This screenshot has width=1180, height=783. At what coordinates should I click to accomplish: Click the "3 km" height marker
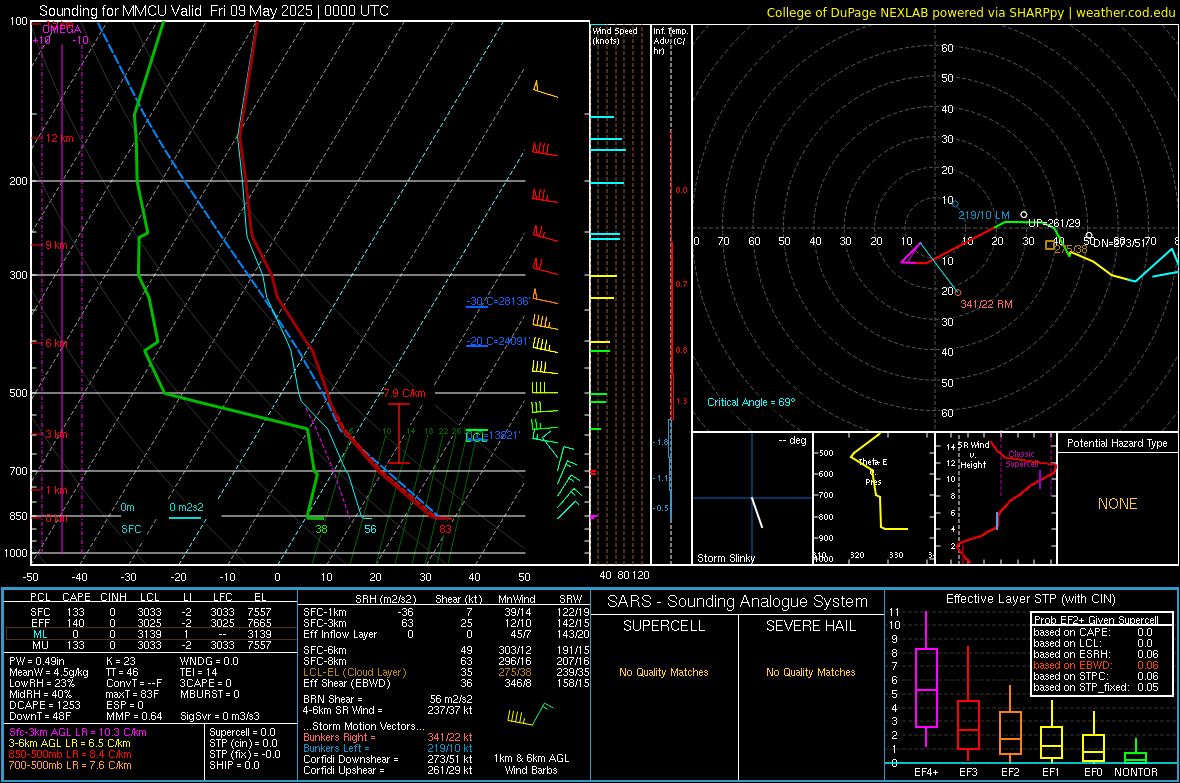point(56,434)
